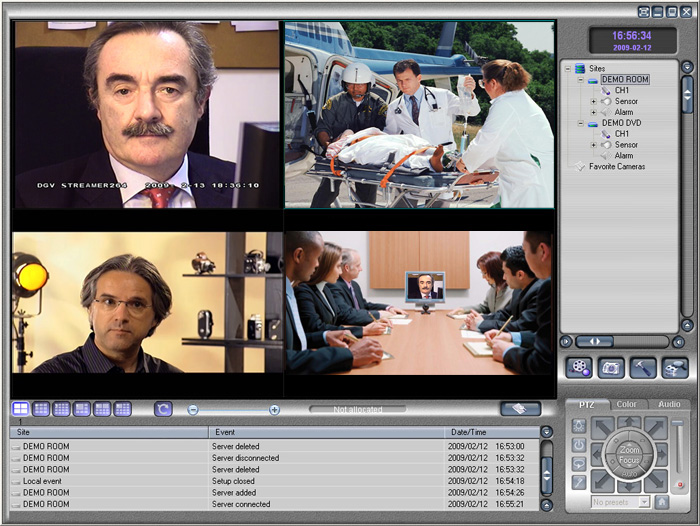Switch to the Audio tab
700x526 pixels.
click(669, 404)
